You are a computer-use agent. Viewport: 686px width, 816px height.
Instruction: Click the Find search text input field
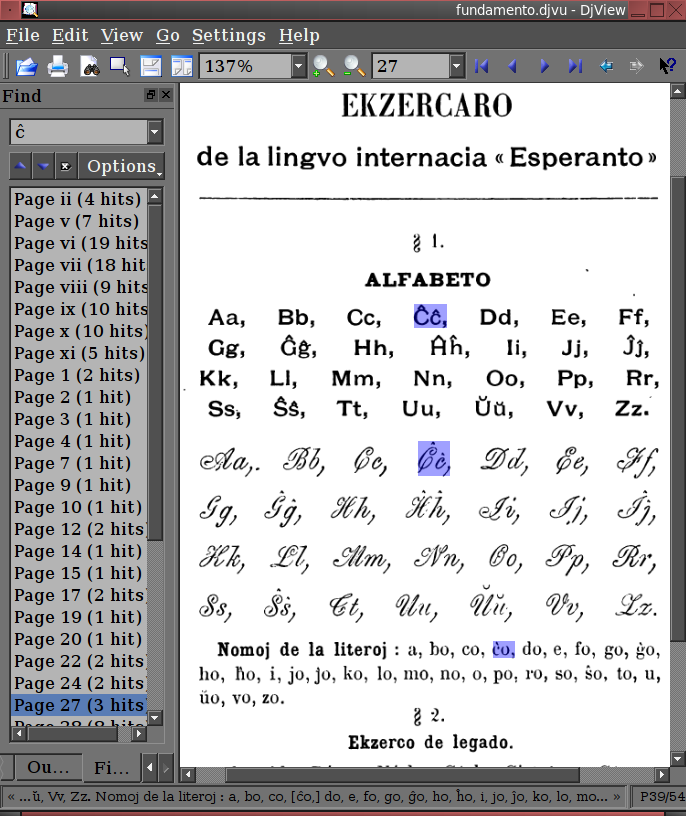(76, 132)
